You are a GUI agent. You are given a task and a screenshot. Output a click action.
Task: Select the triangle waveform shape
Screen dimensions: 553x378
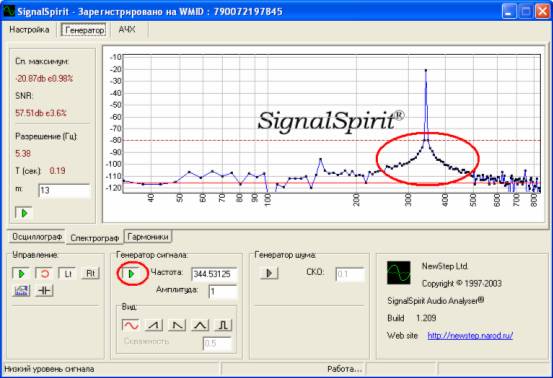(x=200, y=325)
